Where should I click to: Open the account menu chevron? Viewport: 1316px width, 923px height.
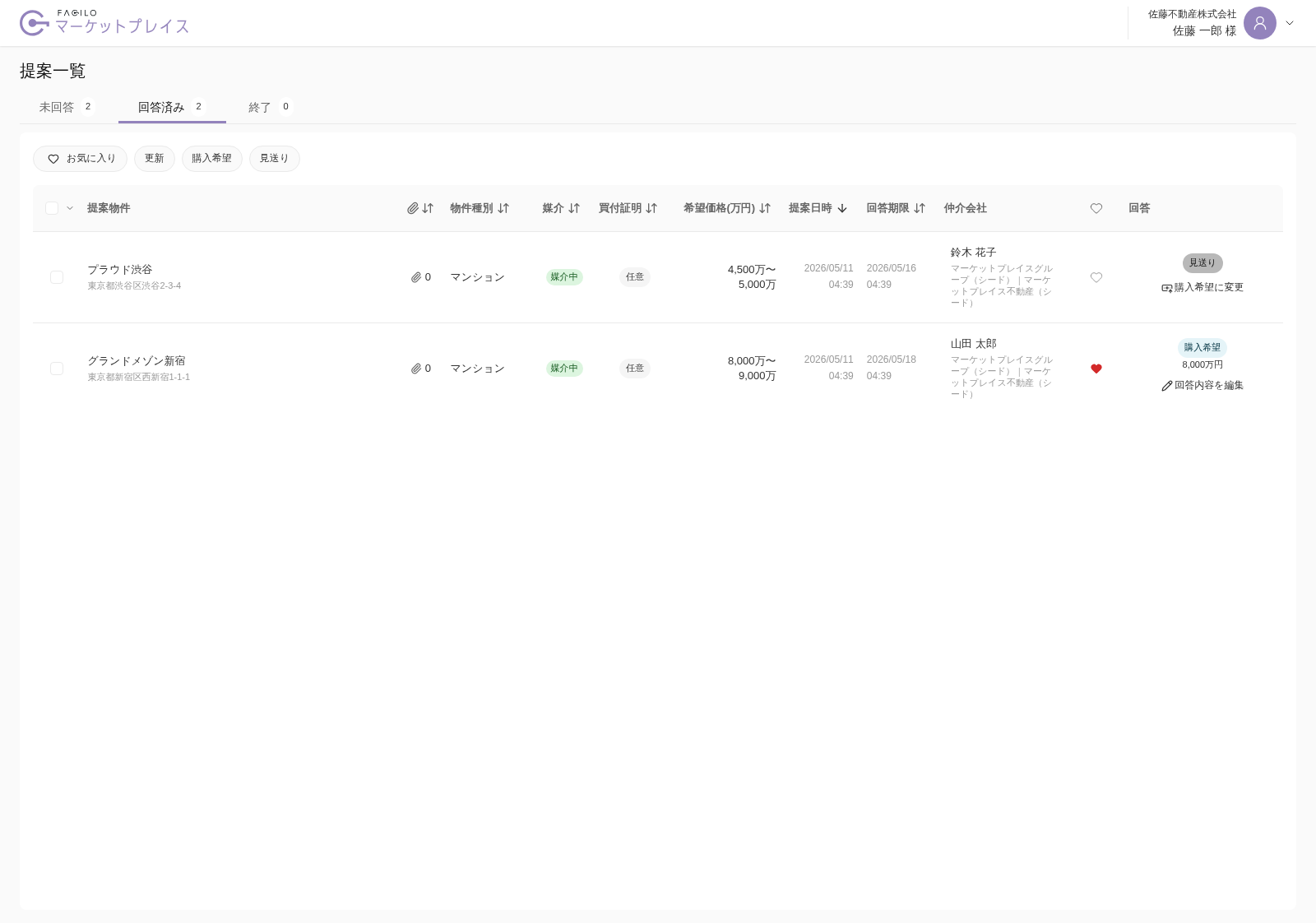1290,23
